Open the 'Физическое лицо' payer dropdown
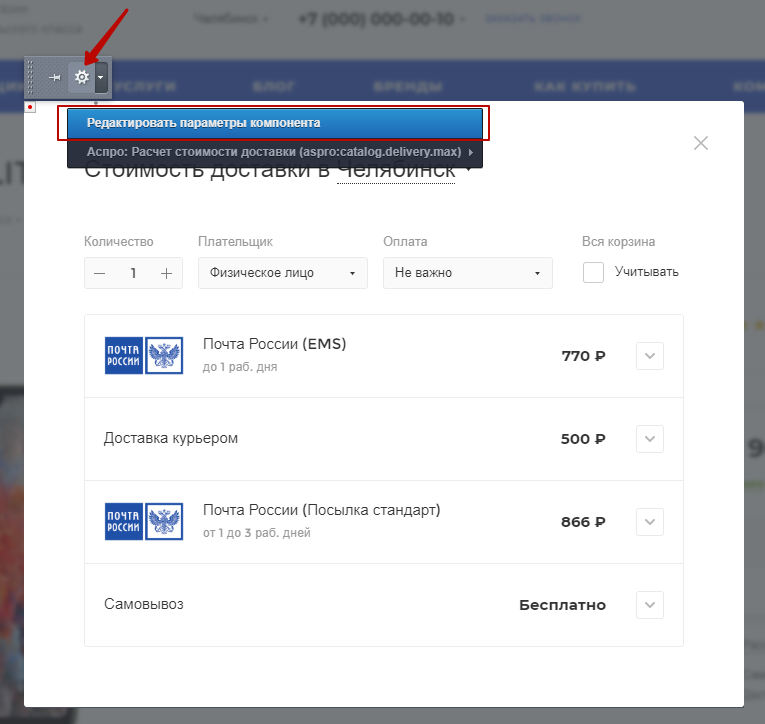 pos(282,273)
